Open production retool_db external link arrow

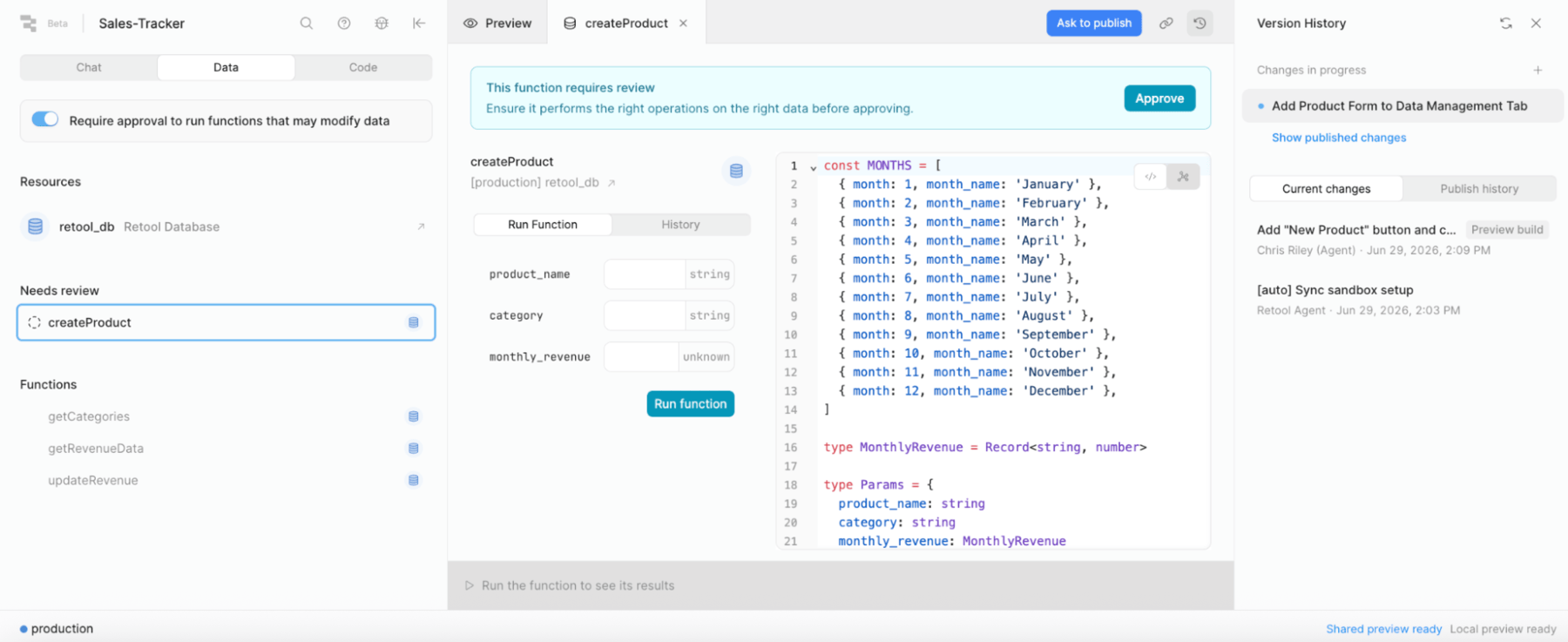612,183
